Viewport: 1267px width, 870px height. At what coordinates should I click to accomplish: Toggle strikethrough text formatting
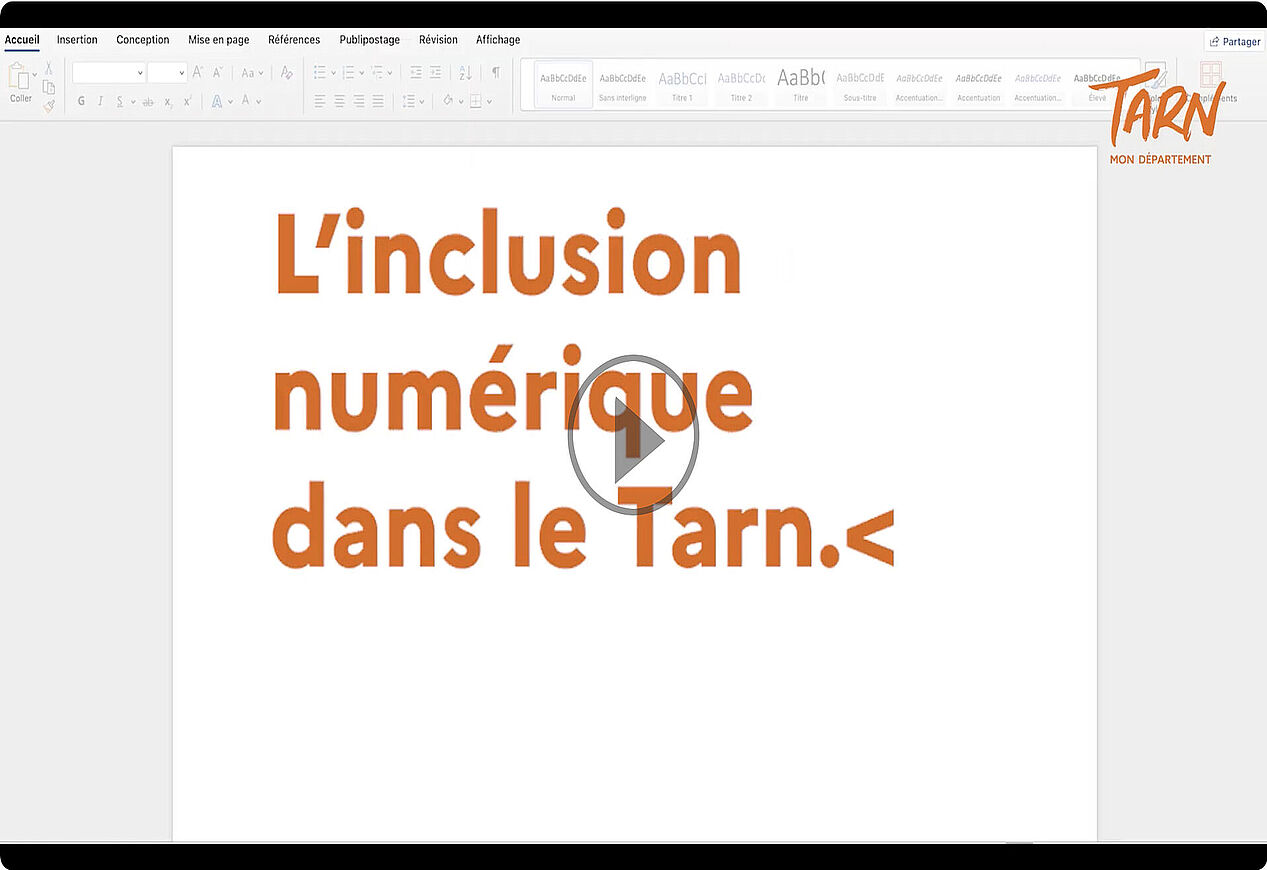point(148,101)
